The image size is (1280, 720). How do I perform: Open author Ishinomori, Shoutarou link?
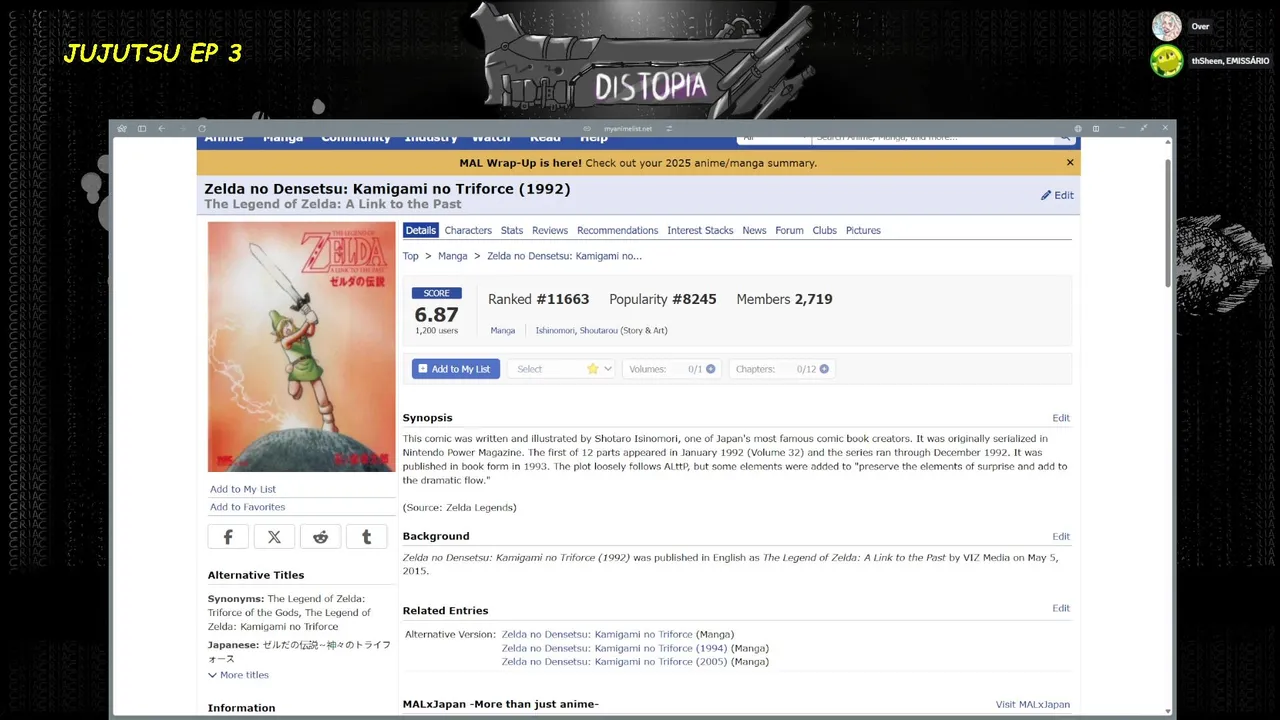576,330
